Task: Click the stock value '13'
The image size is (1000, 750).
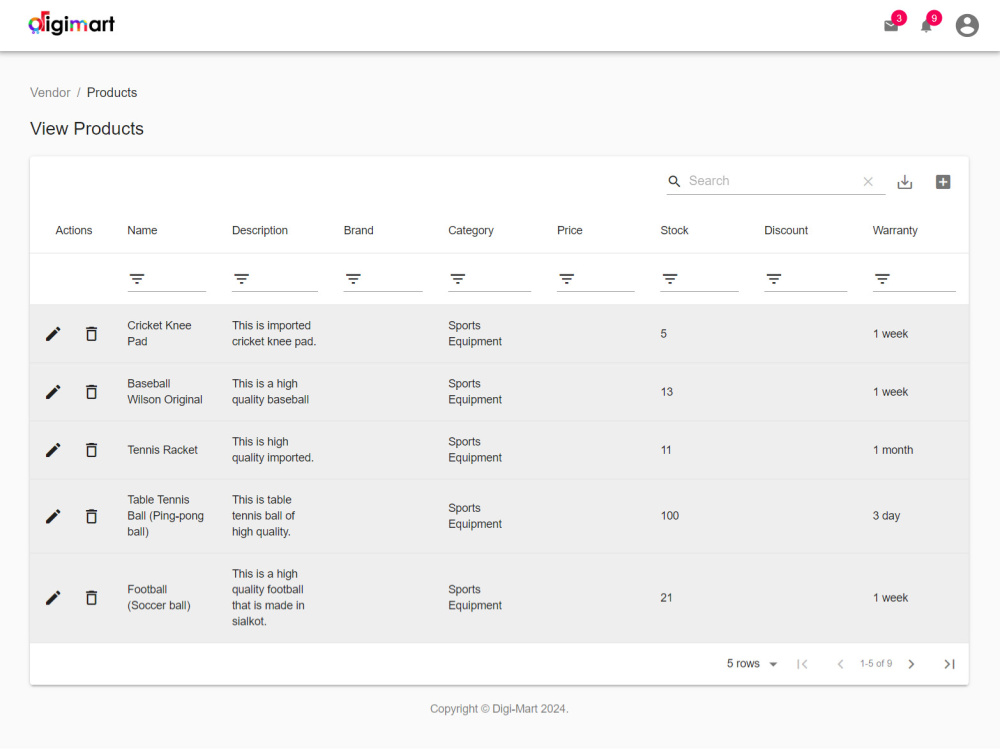Action: pyautogui.click(x=666, y=392)
